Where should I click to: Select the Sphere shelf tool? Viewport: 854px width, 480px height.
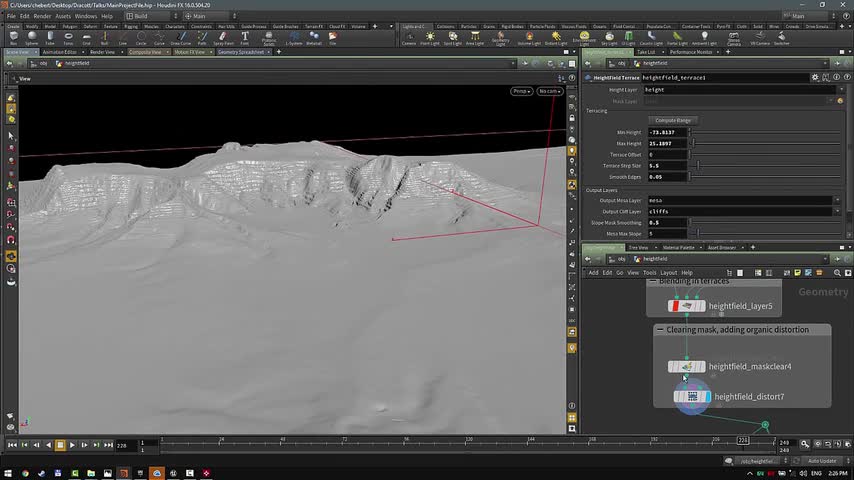[x=32, y=38]
